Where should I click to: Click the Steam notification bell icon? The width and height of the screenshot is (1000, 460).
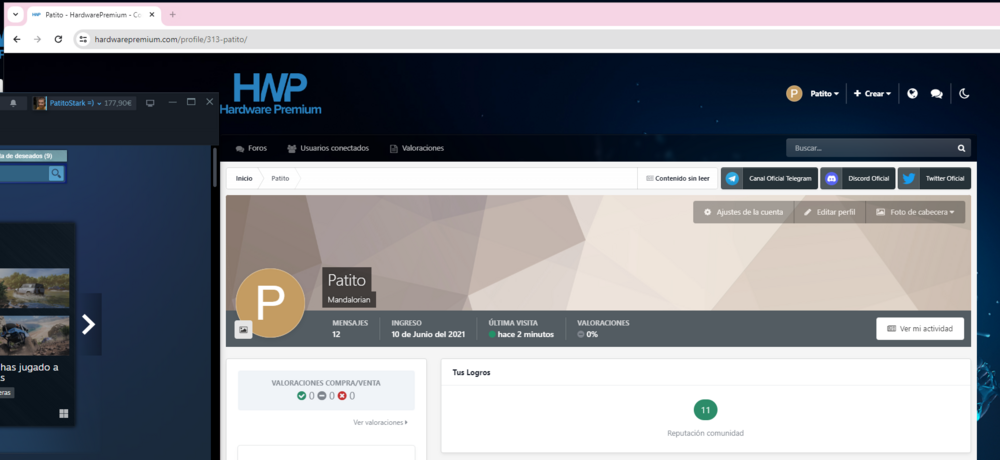pyautogui.click(x=13, y=103)
